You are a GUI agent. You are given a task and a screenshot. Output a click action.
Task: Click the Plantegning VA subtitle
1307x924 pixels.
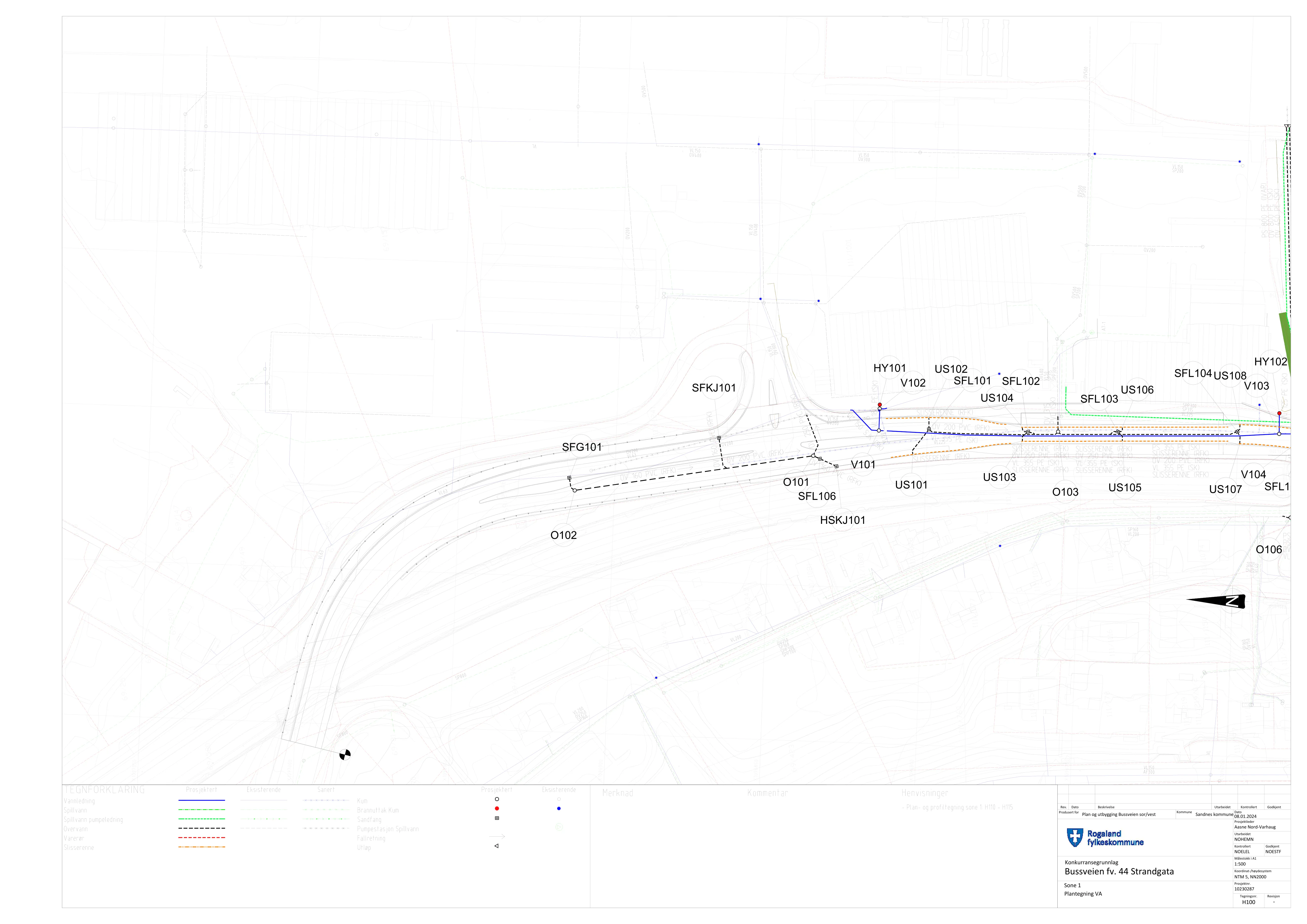pyautogui.click(x=1083, y=894)
